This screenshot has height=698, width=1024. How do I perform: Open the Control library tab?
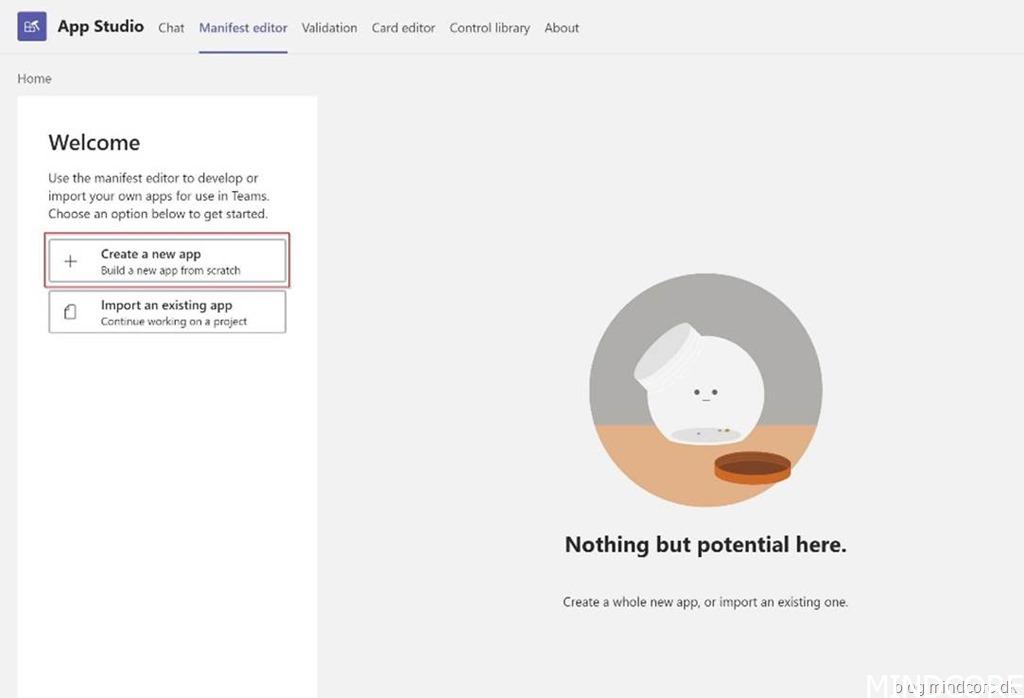pos(489,28)
